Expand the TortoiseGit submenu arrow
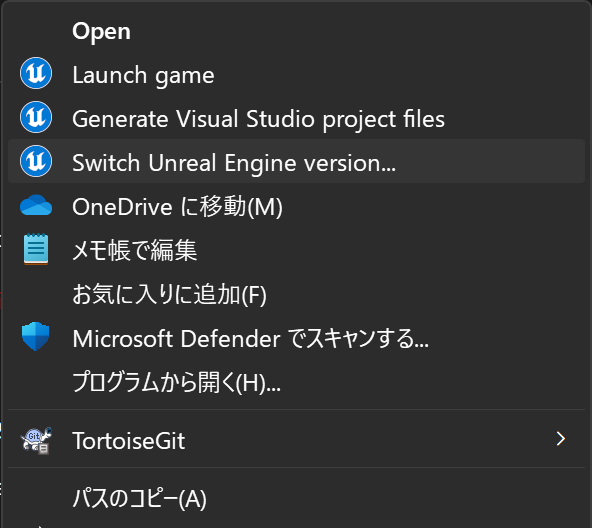592x528 pixels. pyautogui.click(x=561, y=439)
